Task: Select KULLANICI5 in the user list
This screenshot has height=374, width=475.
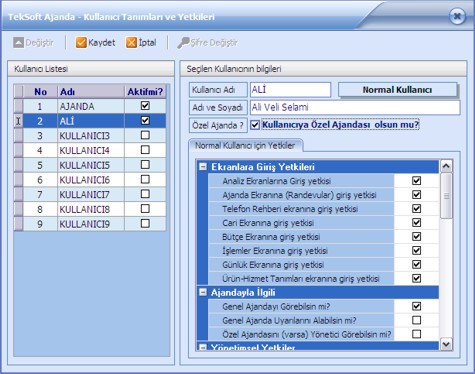Action: point(90,165)
